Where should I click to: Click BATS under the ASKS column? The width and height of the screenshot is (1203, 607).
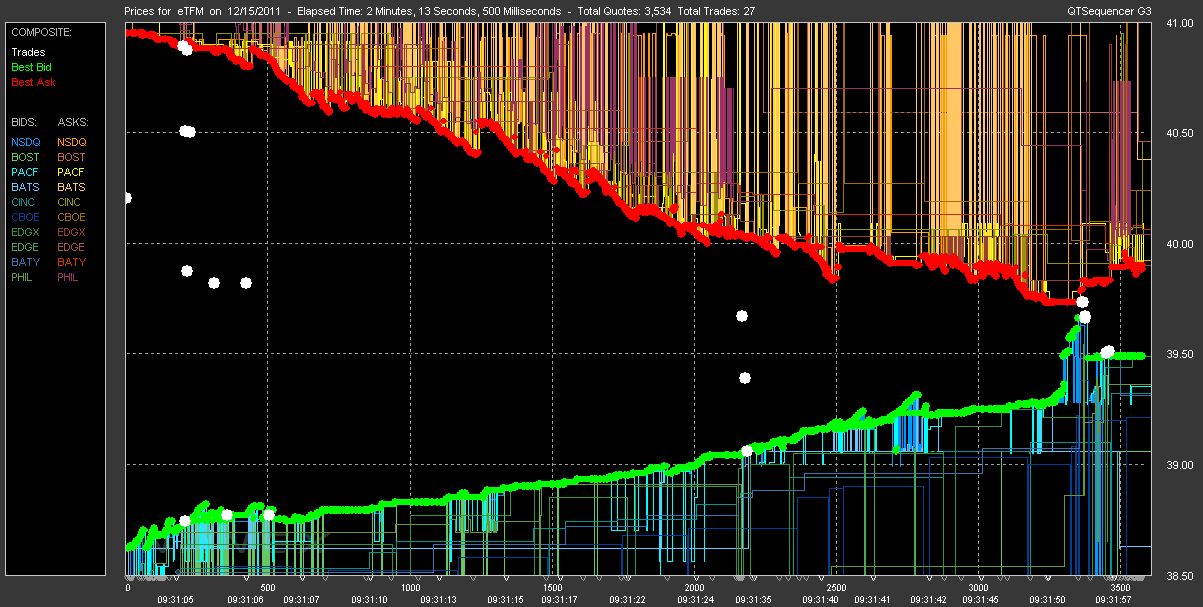[x=72, y=187]
